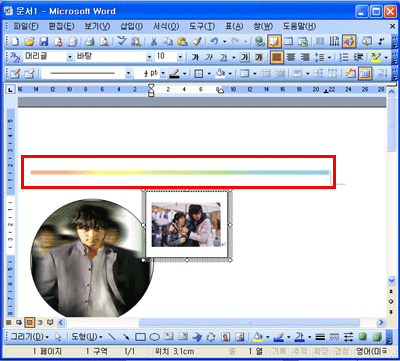Select the Rectangle shape tool
The image size is (400, 361).
click(140, 337)
